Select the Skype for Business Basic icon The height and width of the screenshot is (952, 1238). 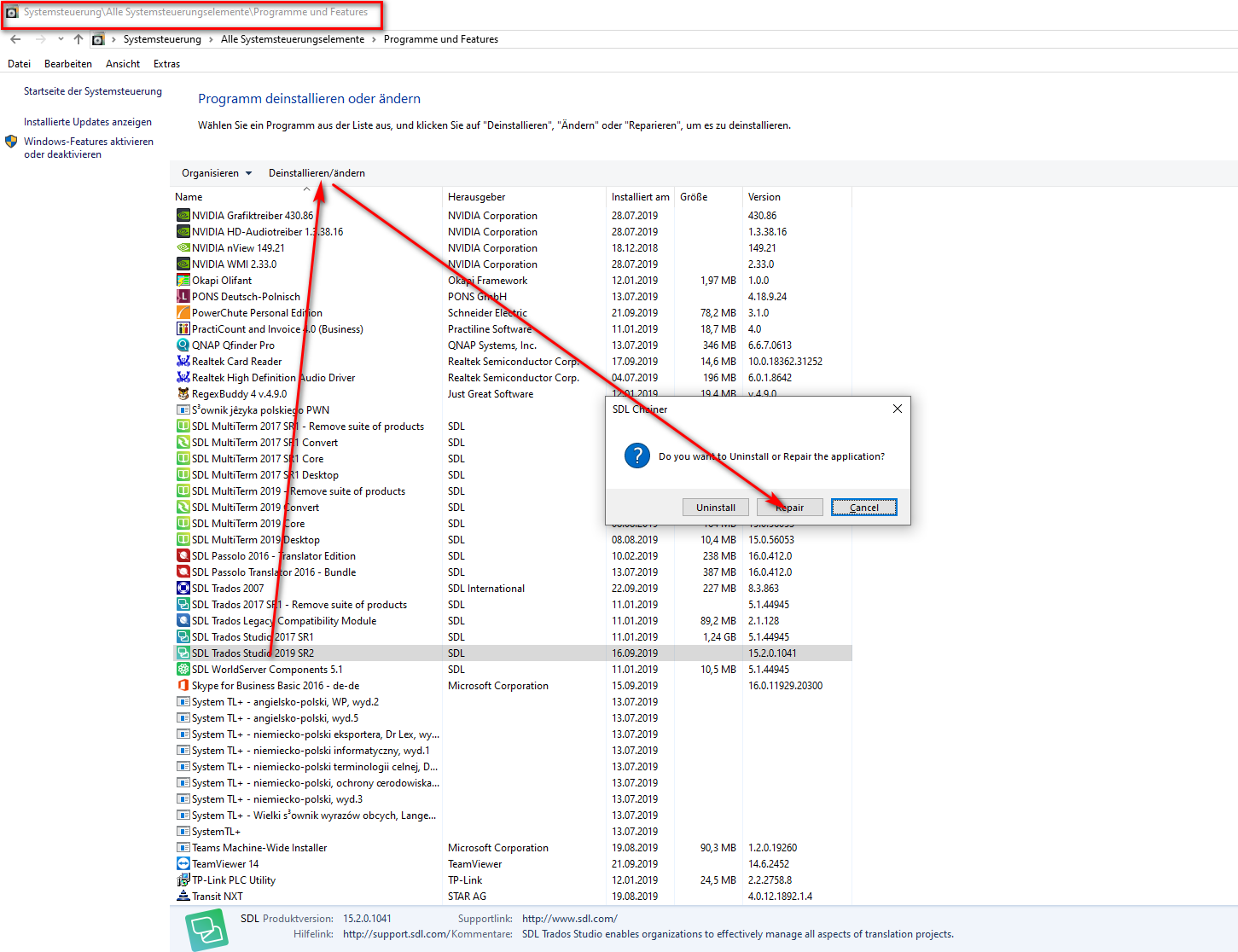tap(183, 686)
